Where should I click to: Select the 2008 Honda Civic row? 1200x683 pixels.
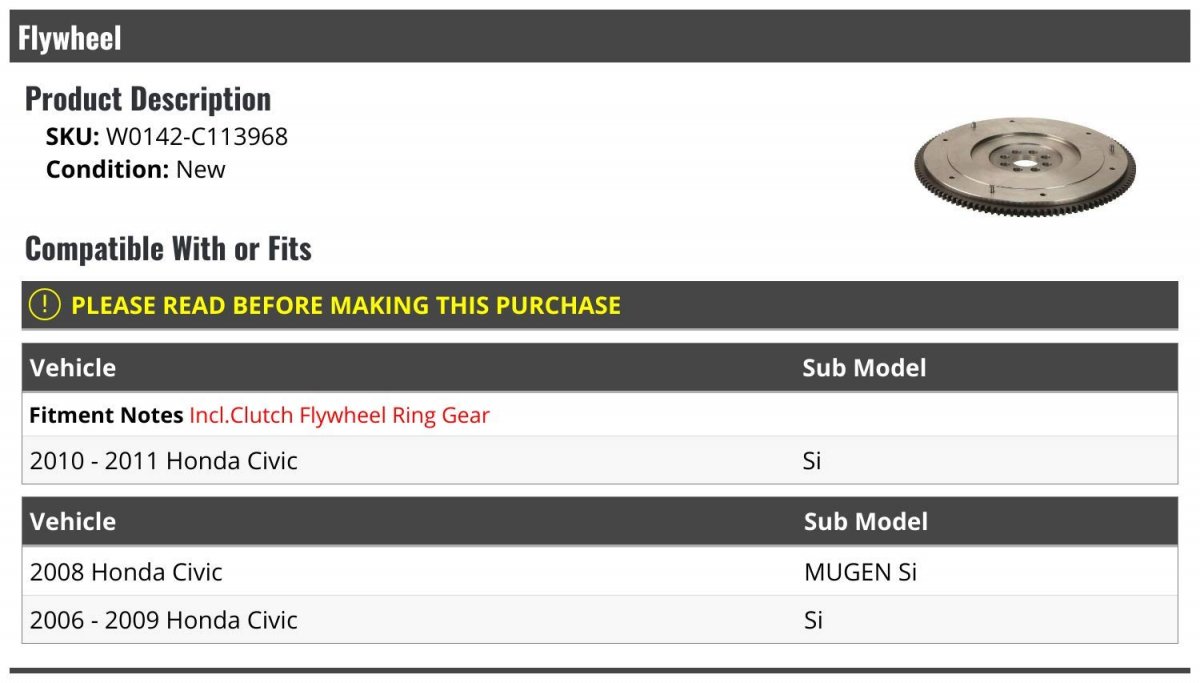[x=600, y=572]
